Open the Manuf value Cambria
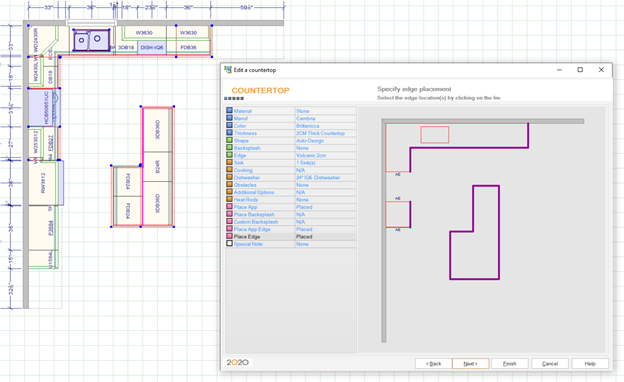The image size is (624, 382). (306, 118)
